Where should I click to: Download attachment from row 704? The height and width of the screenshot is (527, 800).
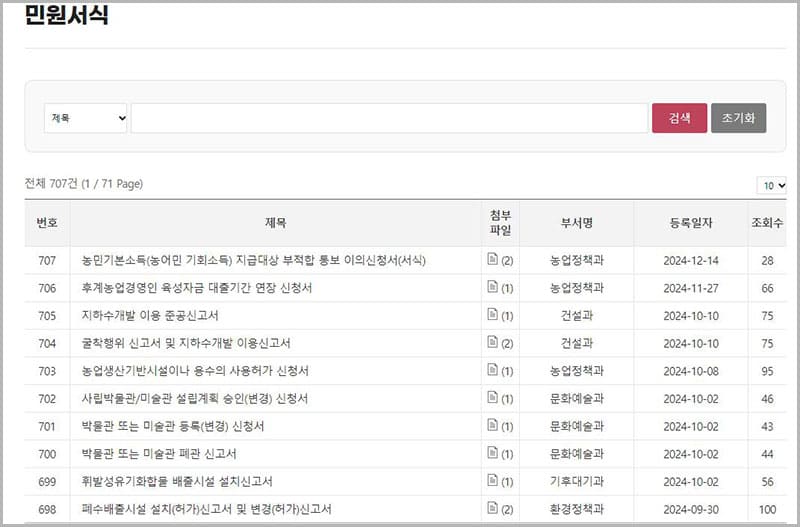tap(492, 343)
